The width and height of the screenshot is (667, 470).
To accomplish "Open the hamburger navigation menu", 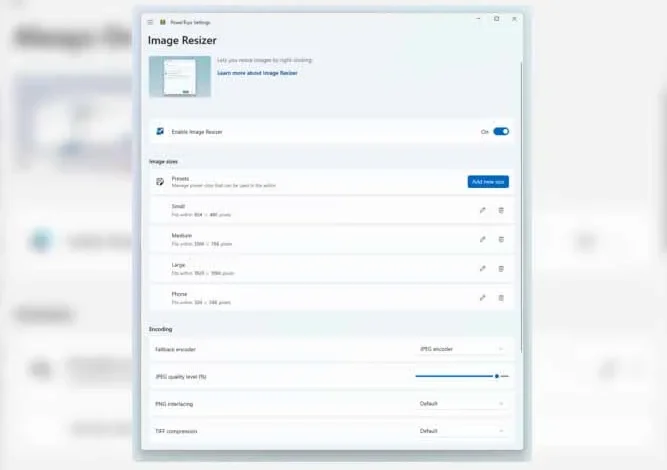I will coord(150,22).
